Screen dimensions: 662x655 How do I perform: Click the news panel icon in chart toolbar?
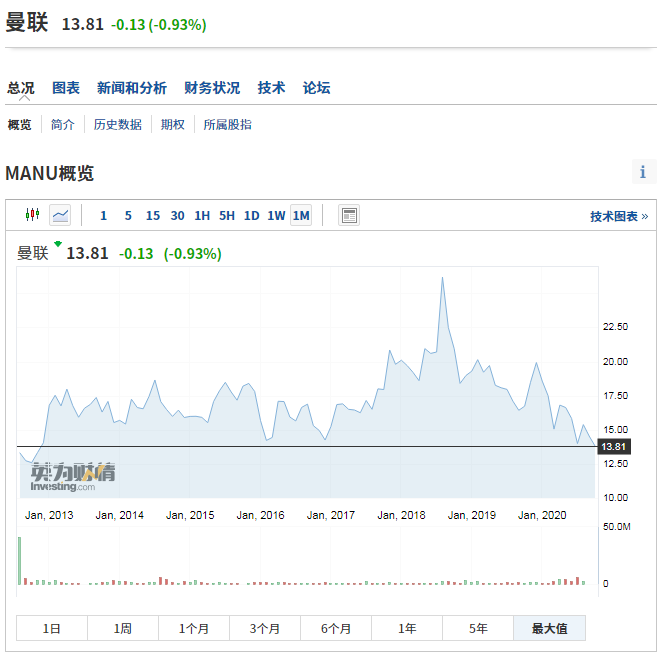348,215
